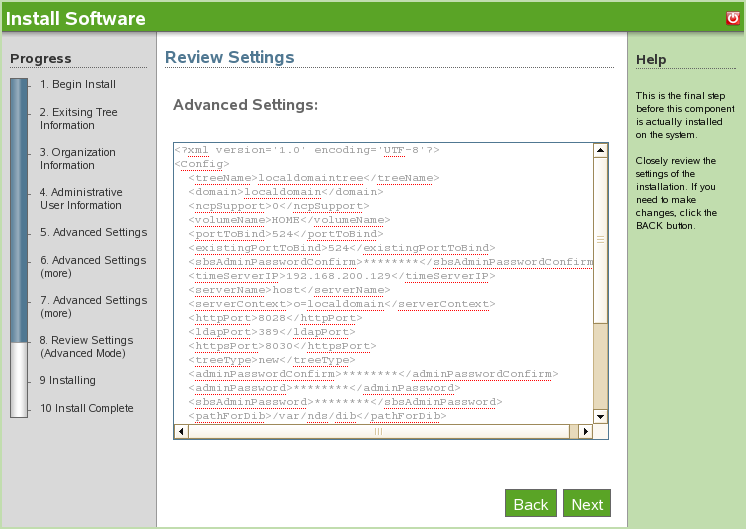Select step 8. Review Settings (Advanced Mode)
The width and height of the screenshot is (746, 529).
(x=86, y=346)
